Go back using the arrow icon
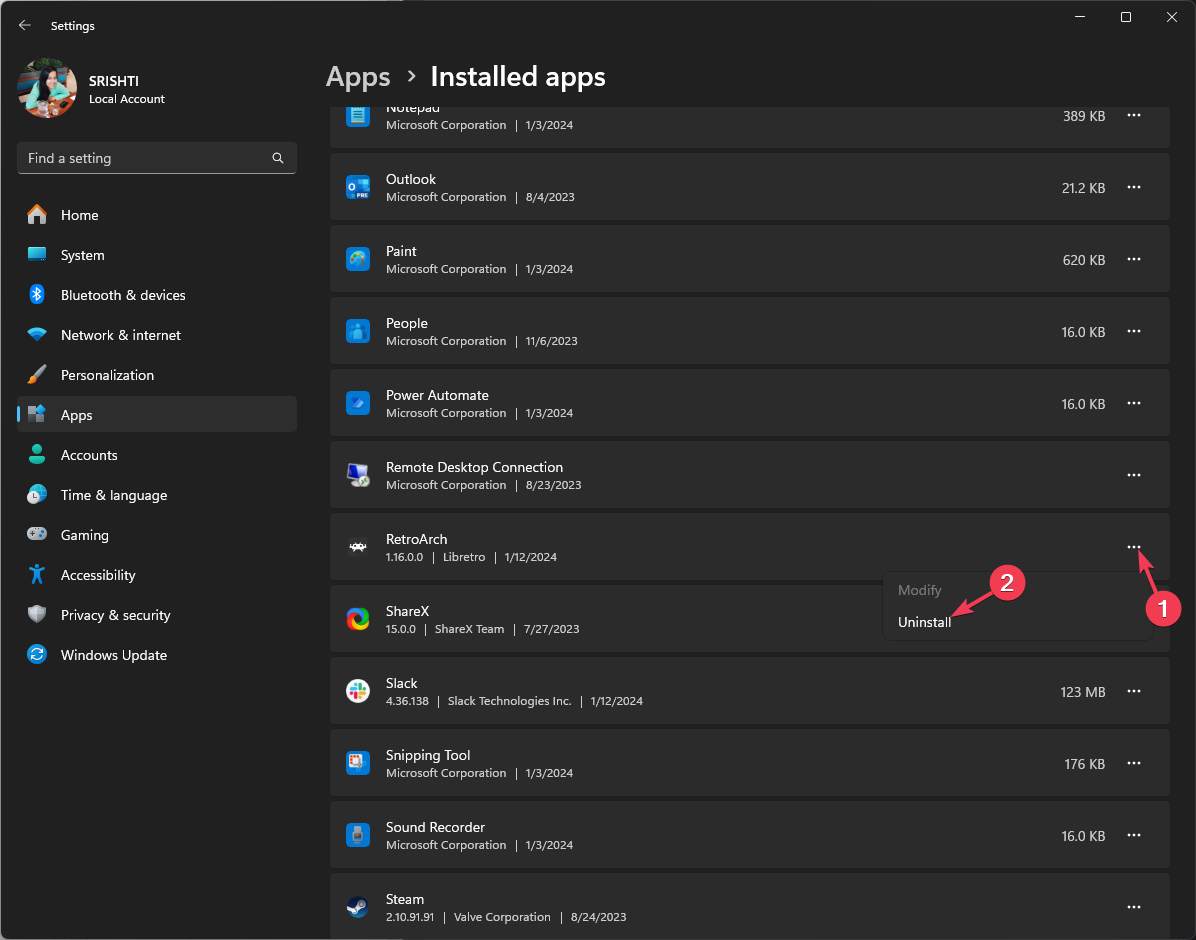 [25, 25]
